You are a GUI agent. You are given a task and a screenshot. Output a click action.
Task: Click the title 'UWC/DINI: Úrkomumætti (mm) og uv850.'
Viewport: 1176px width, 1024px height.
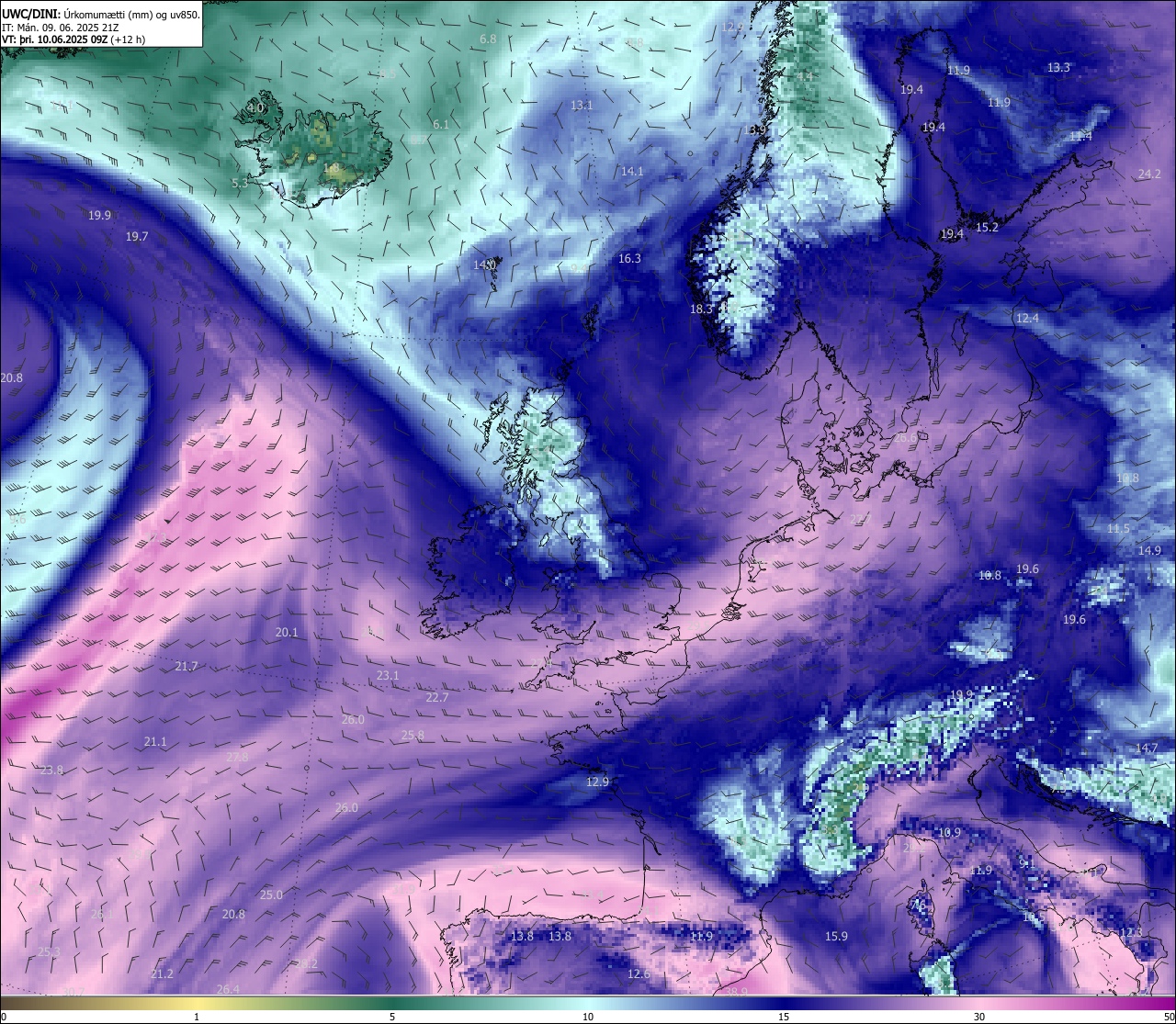pyautogui.click(x=100, y=15)
